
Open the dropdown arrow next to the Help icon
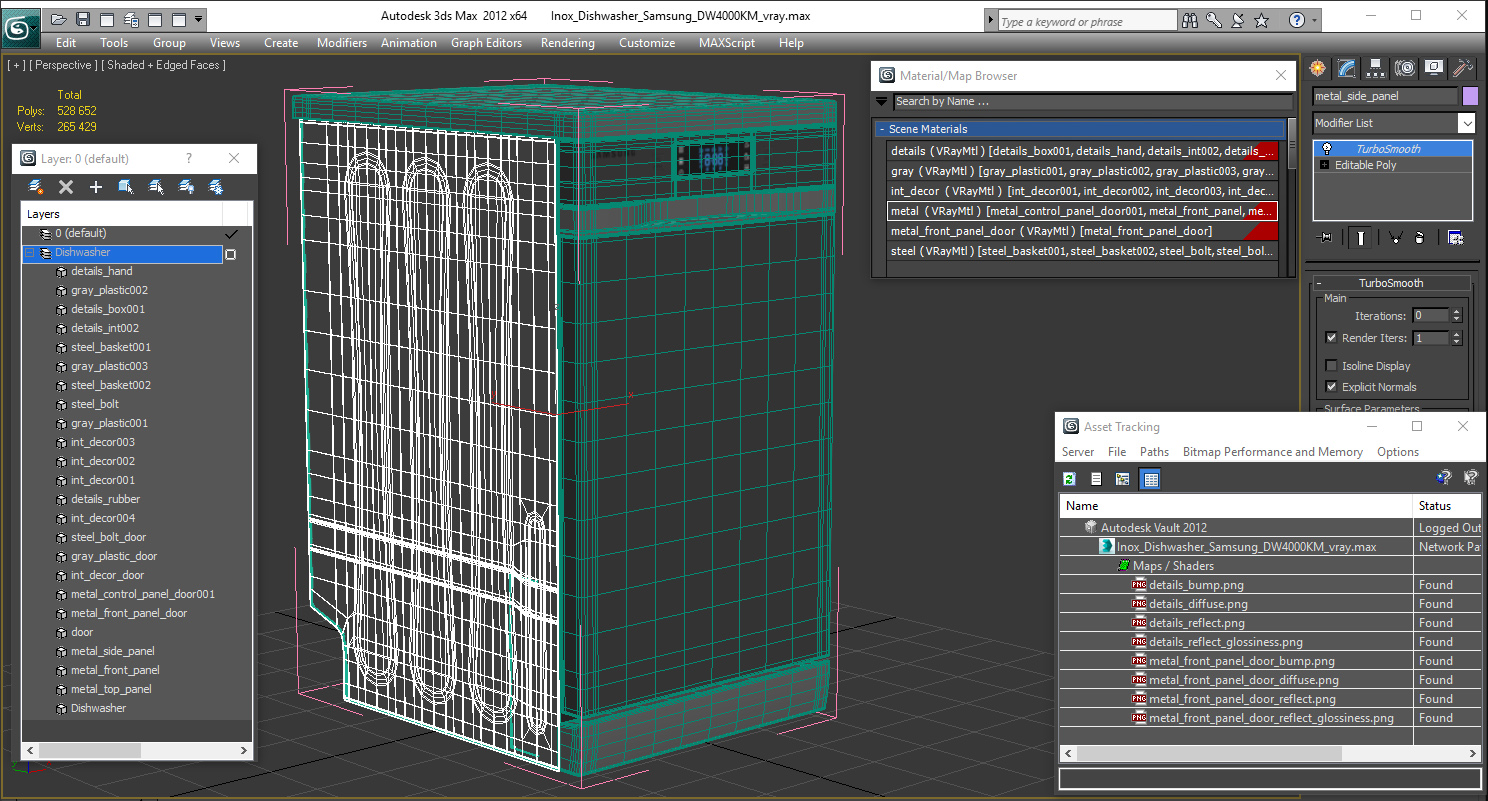point(1314,20)
